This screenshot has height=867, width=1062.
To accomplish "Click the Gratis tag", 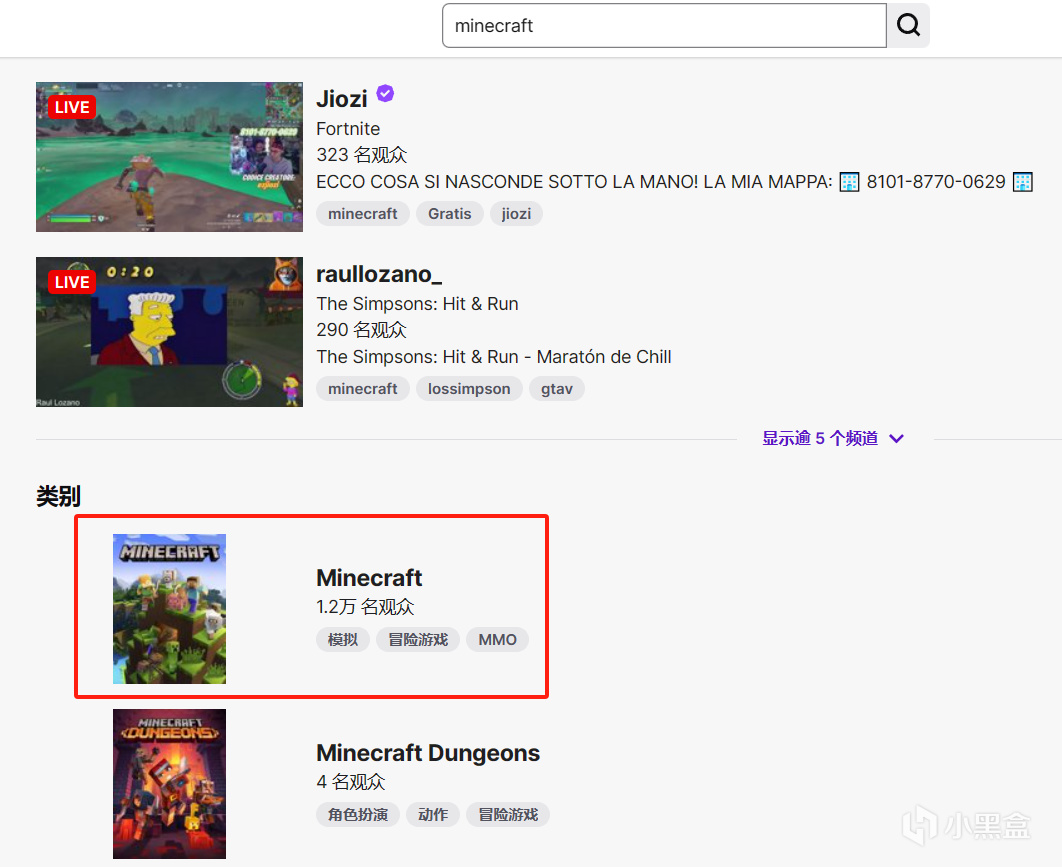I will (x=450, y=214).
